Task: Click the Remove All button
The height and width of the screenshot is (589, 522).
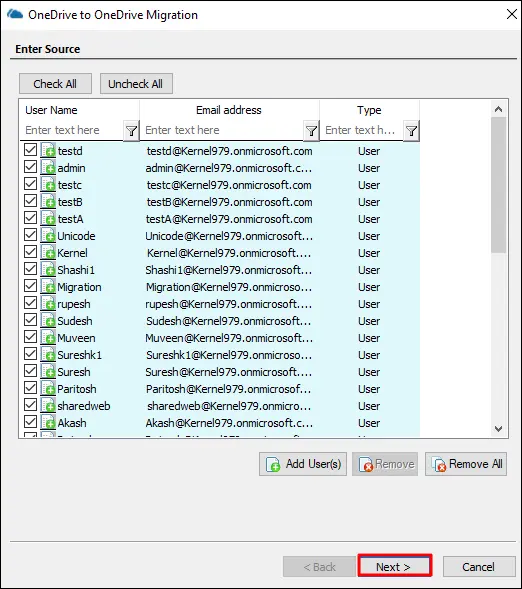Action: tap(466, 464)
